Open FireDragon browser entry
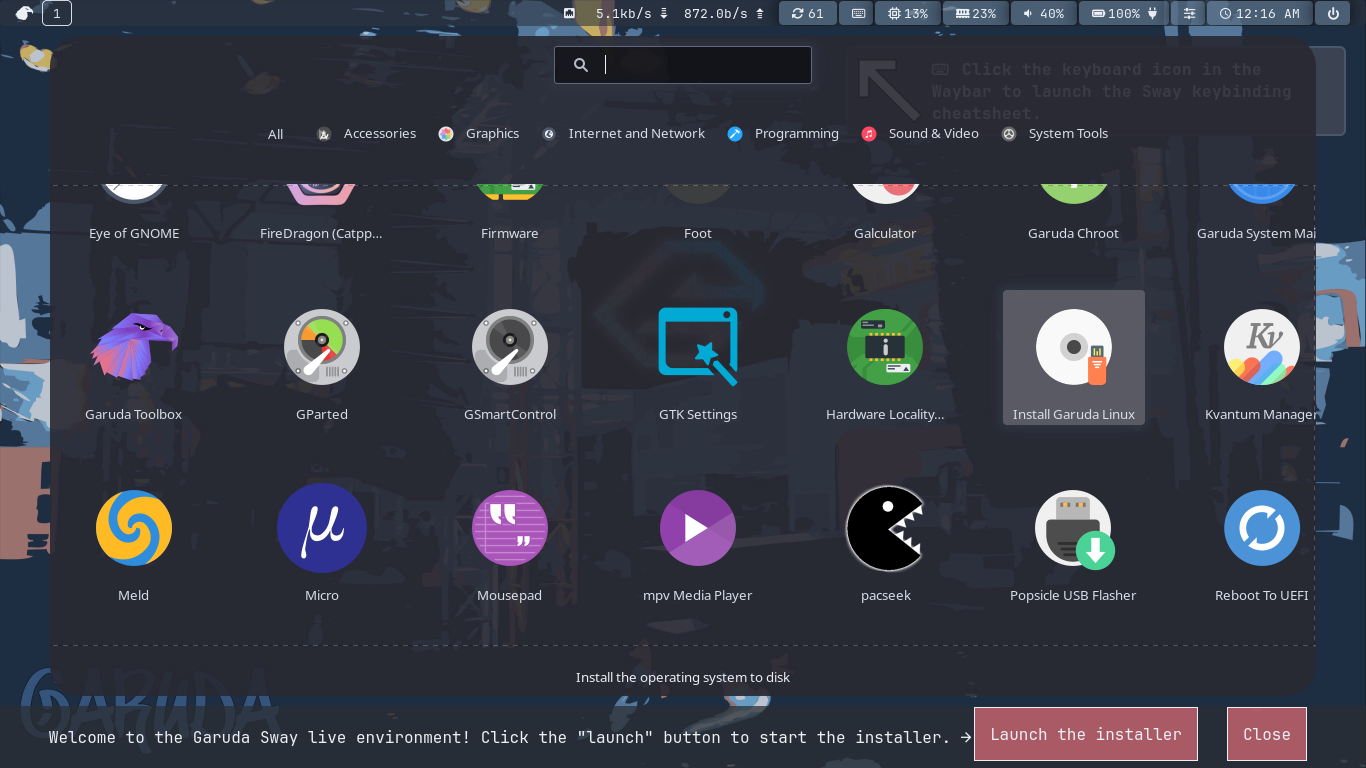 click(x=322, y=215)
